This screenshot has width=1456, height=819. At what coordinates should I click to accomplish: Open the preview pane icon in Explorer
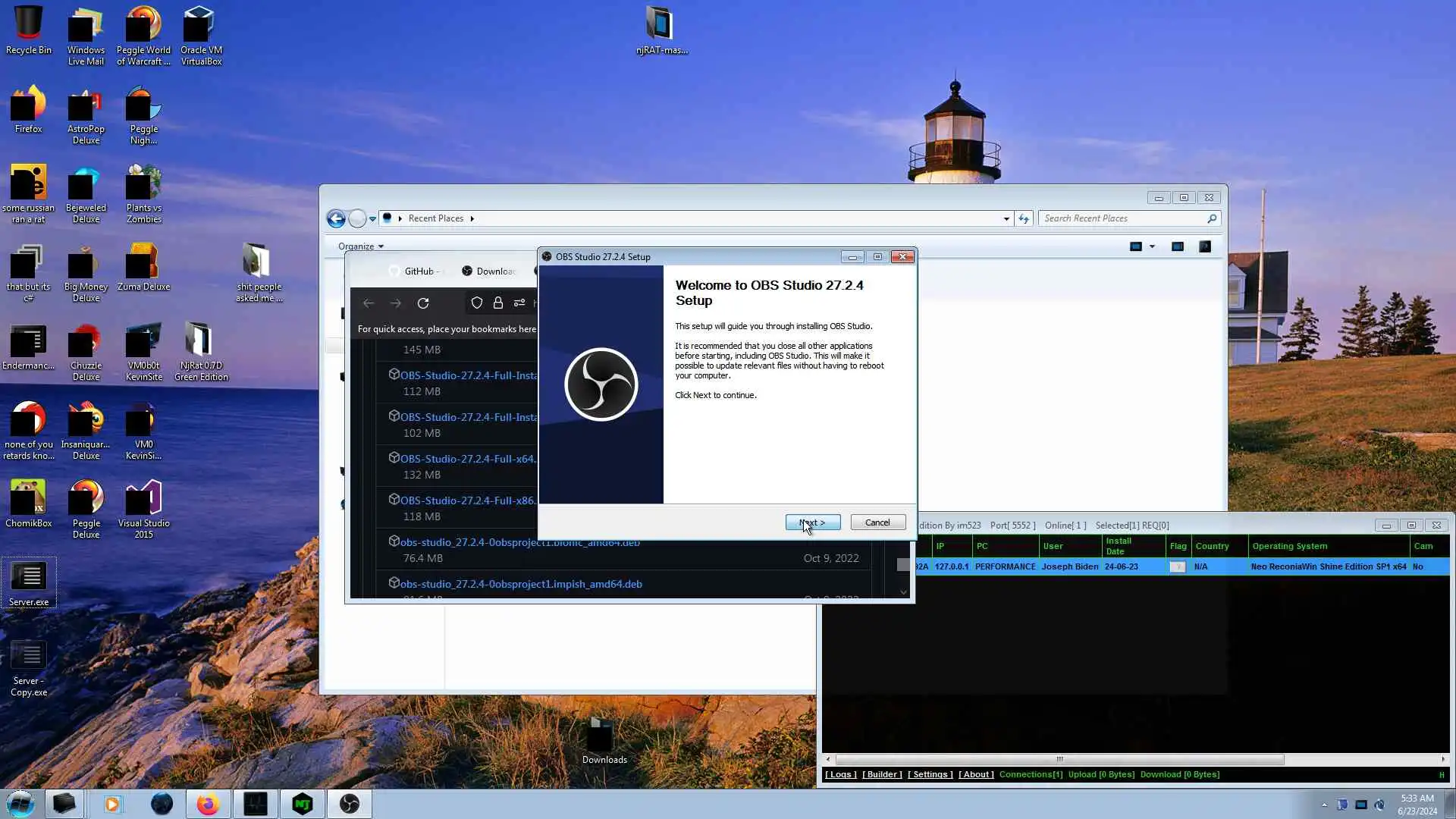pyautogui.click(x=1178, y=246)
